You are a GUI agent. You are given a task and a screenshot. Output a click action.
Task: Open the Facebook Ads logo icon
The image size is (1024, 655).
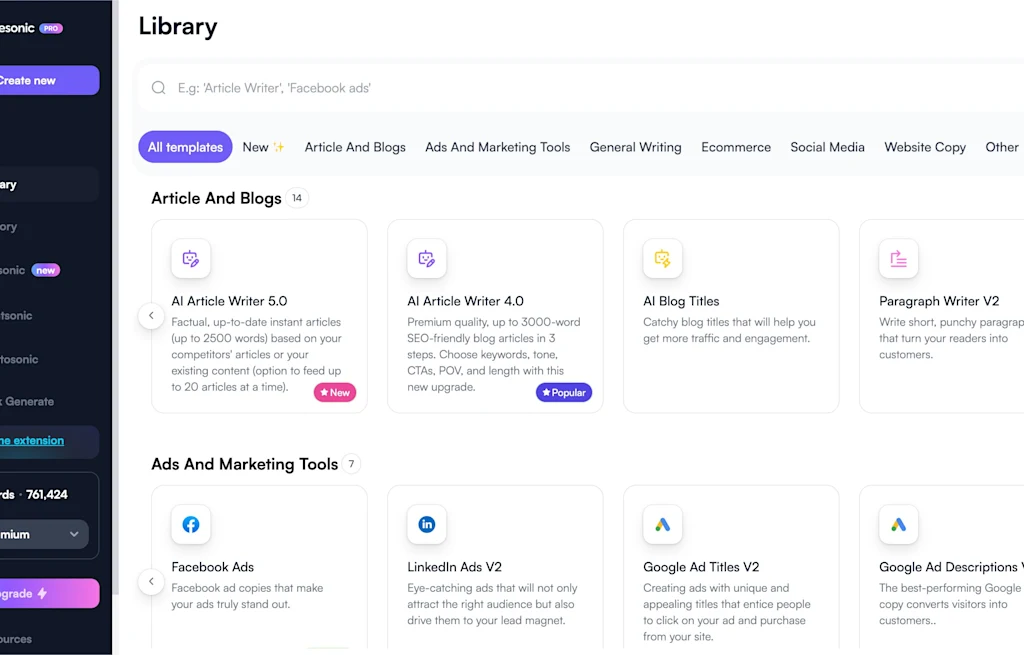coord(191,524)
